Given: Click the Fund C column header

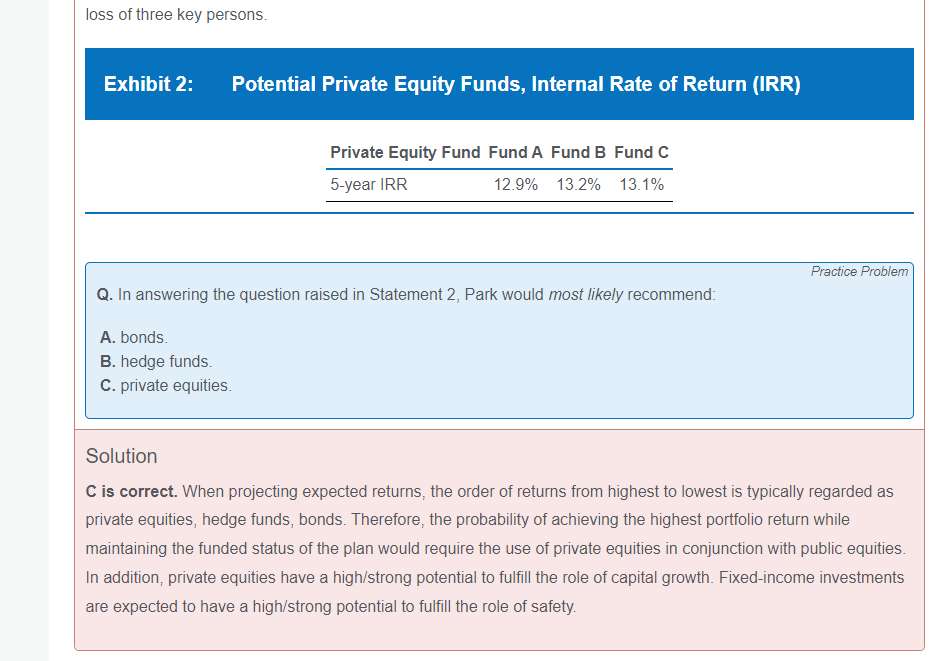Looking at the screenshot, I should coord(641,153).
